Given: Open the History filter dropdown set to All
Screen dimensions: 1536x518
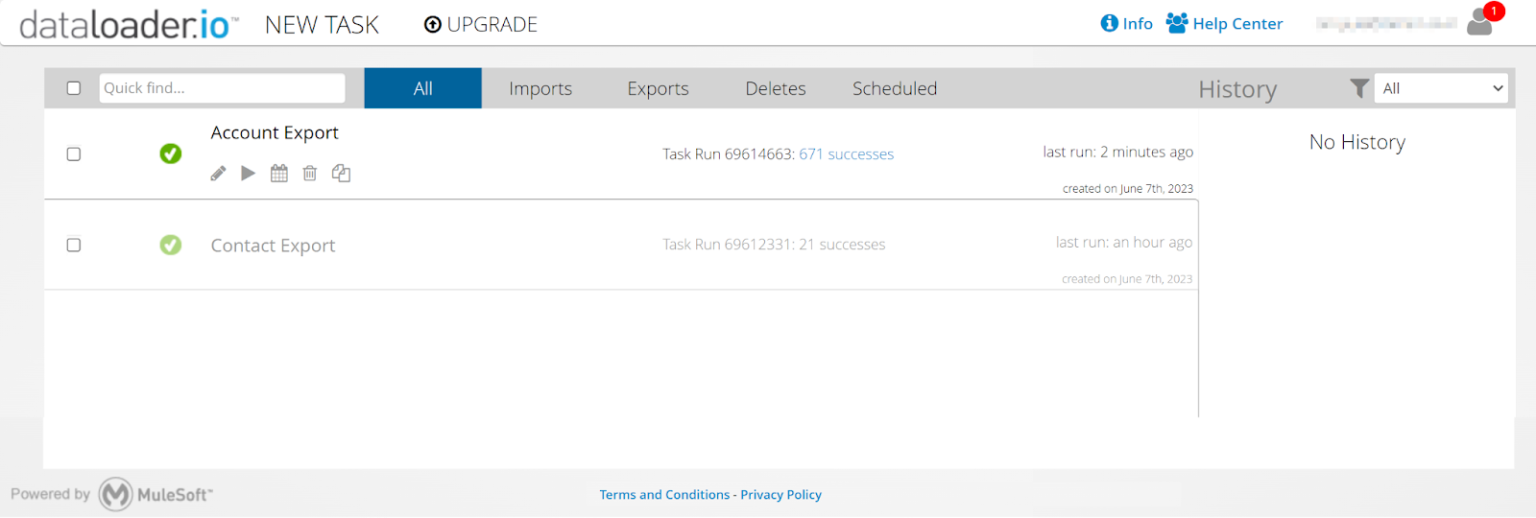Looking at the screenshot, I should tap(1440, 88).
